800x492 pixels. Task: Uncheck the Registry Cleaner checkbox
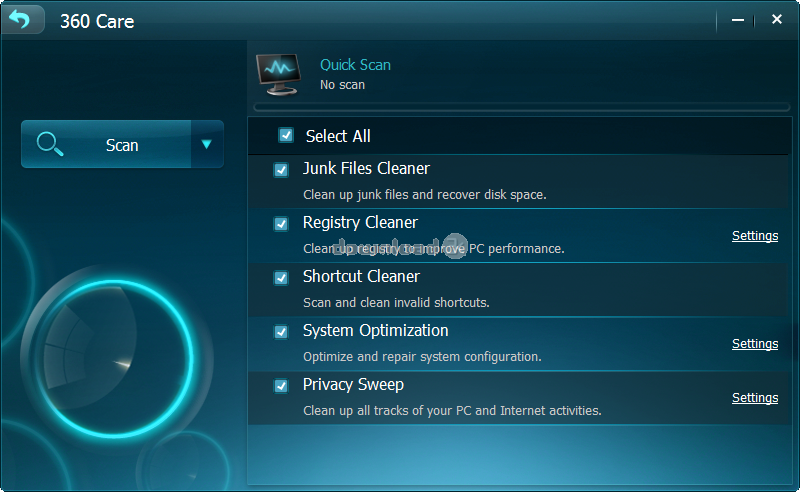[281, 224]
